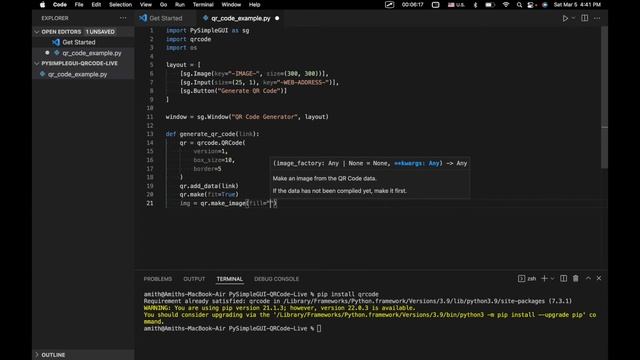The image size is (640, 360).
Task: Click the 1 UNSAVED badge
Action: click(100, 32)
